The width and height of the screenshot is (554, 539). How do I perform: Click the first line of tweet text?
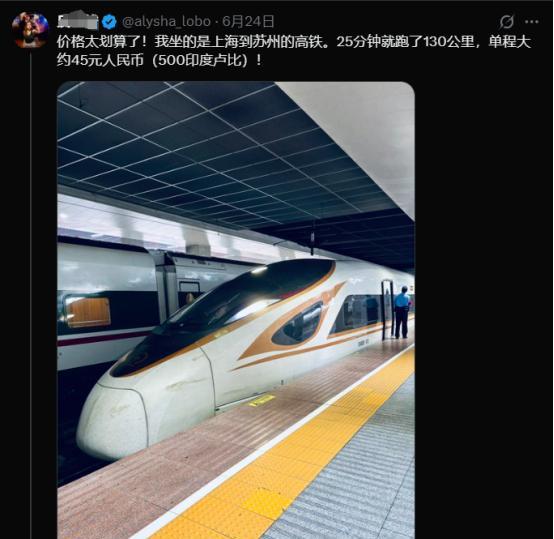tap(294, 42)
